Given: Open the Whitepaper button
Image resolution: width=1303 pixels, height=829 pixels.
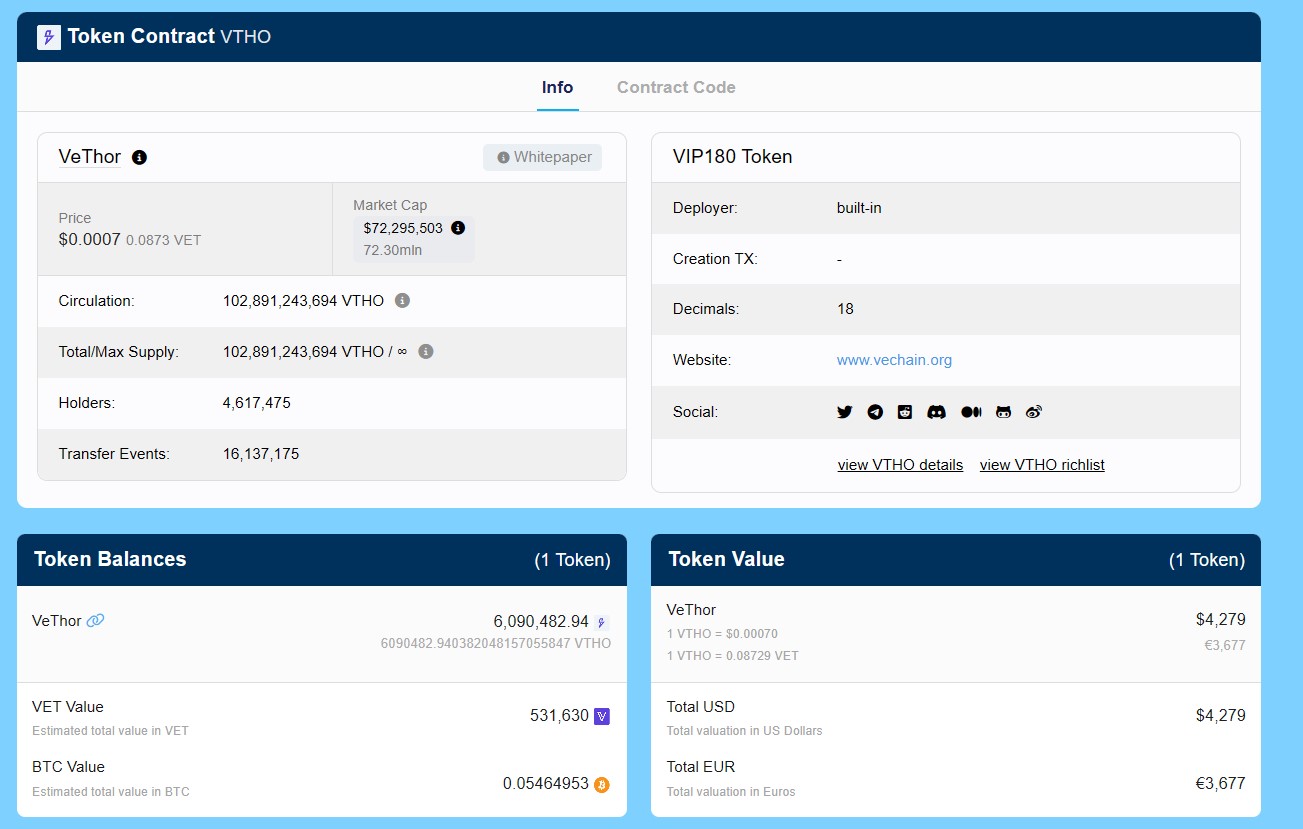Looking at the screenshot, I should [543, 157].
